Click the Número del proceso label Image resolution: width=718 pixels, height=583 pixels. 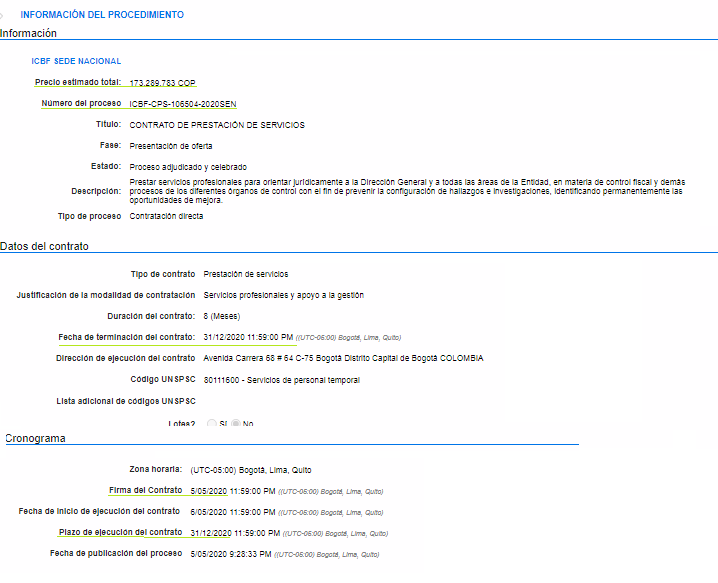tap(81, 104)
